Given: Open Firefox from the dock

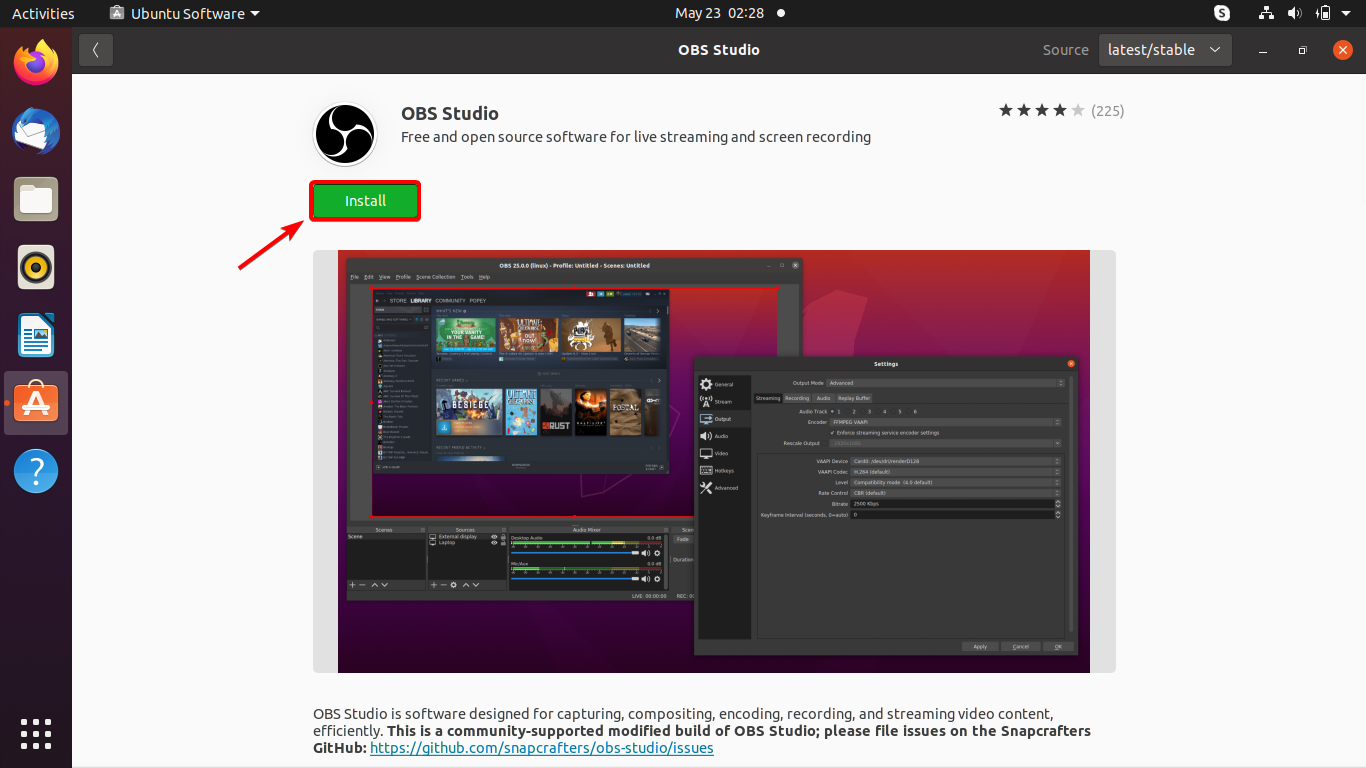Looking at the screenshot, I should coord(36,64).
